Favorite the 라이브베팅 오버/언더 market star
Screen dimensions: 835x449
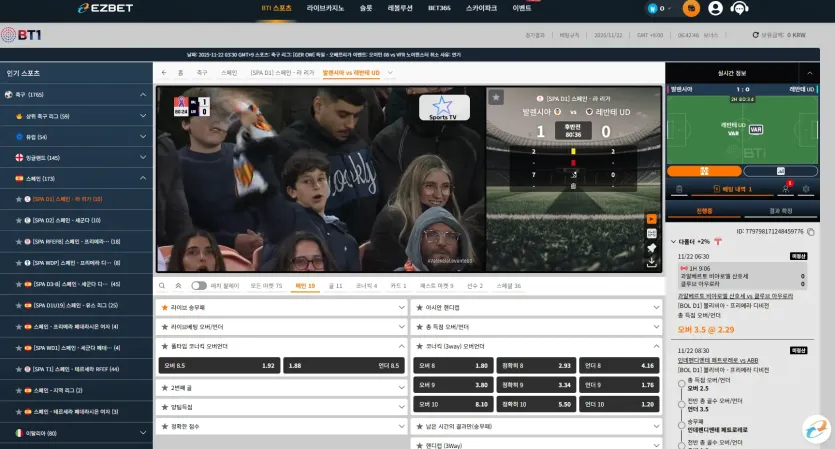165,326
